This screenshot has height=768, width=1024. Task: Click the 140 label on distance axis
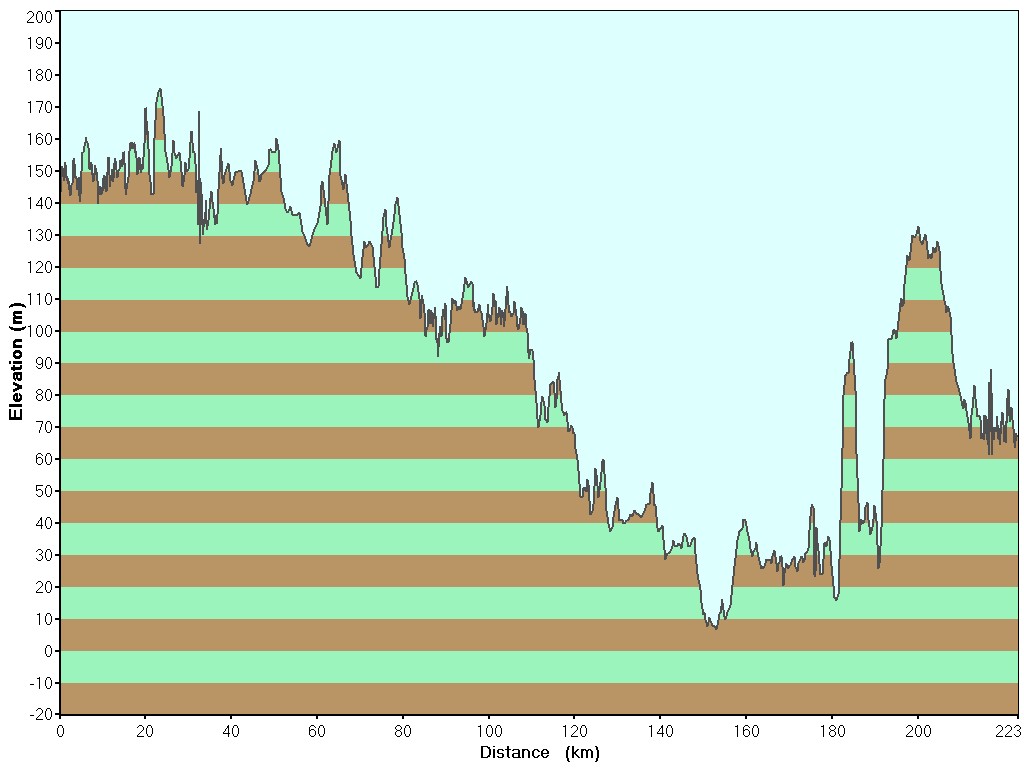[660, 732]
